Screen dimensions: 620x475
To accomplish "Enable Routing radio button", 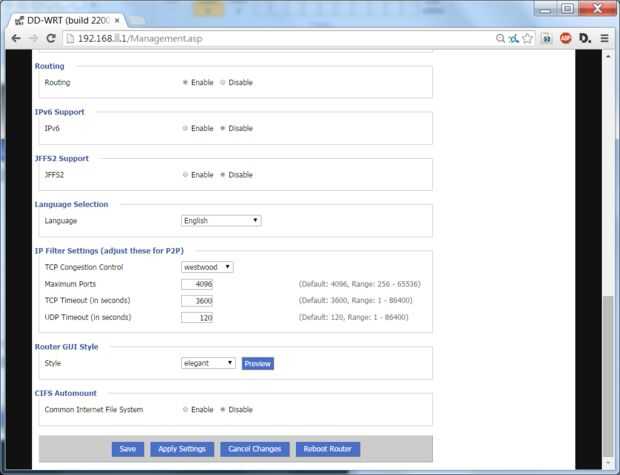I will pyautogui.click(x=185, y=83).
